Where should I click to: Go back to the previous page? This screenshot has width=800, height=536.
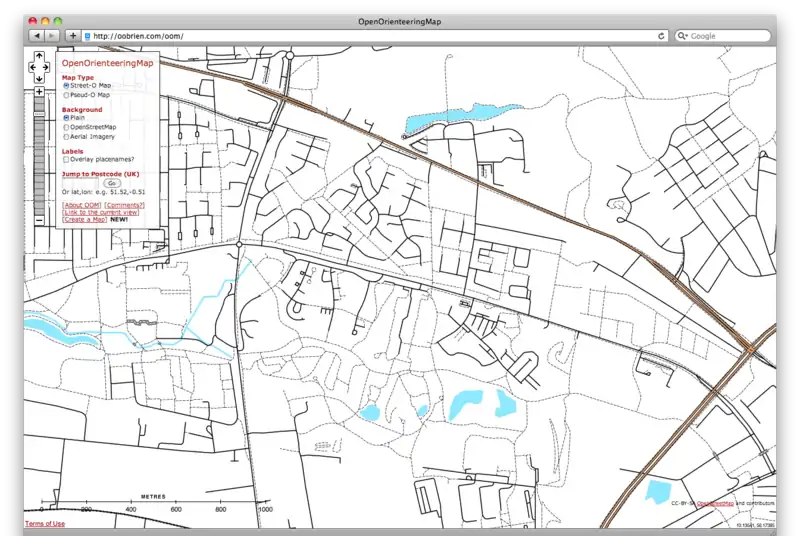coord(36,35)
